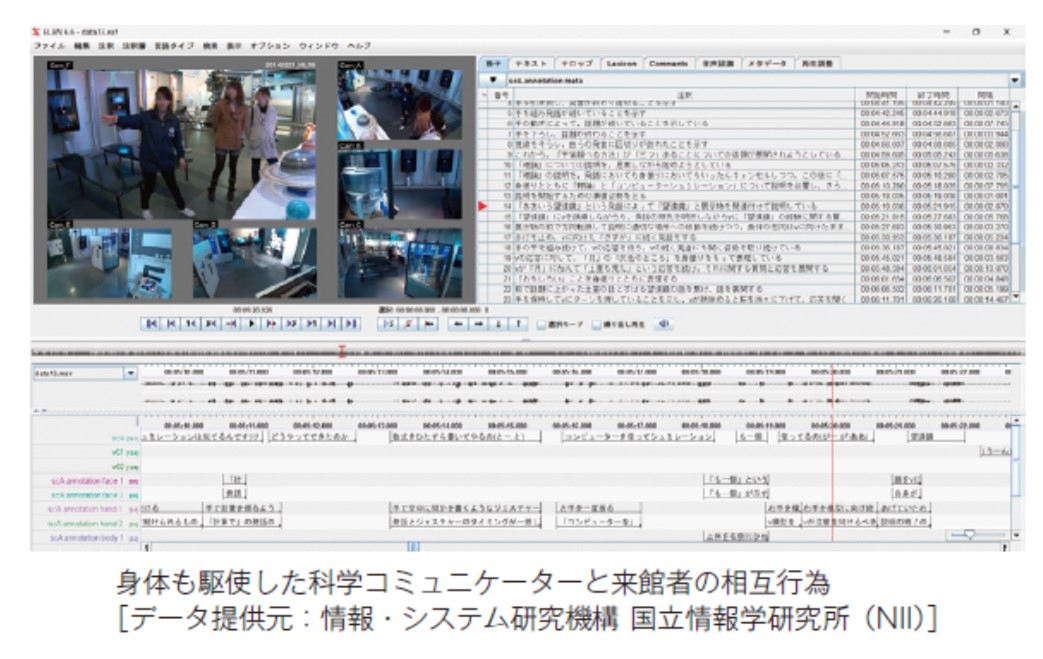Screen dimensions: 1043x659
Task: Enable the 選択モード checkbox
Action: click(541, 324)
